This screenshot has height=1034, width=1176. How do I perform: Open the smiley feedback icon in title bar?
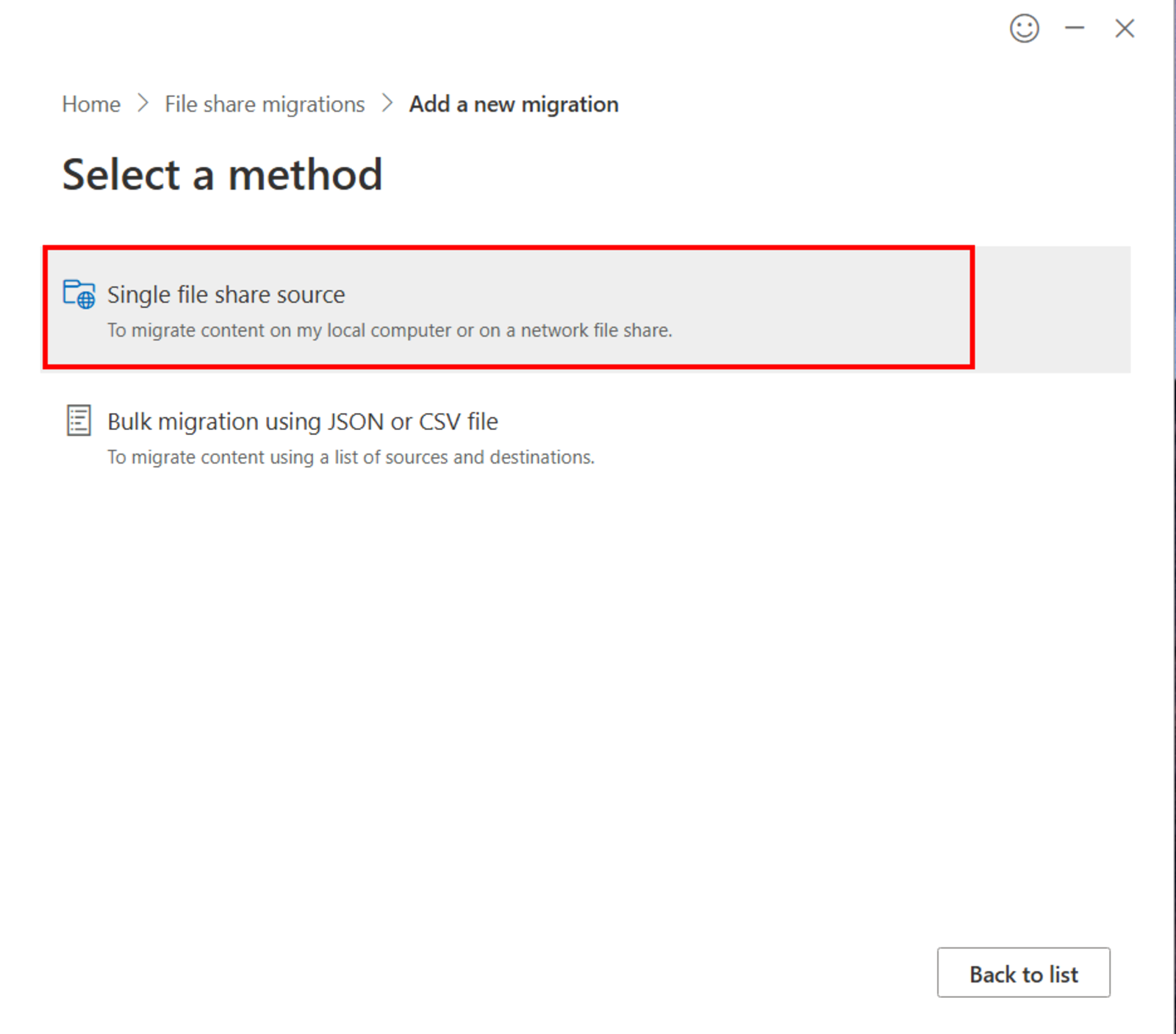click(x=1025, y=28)
